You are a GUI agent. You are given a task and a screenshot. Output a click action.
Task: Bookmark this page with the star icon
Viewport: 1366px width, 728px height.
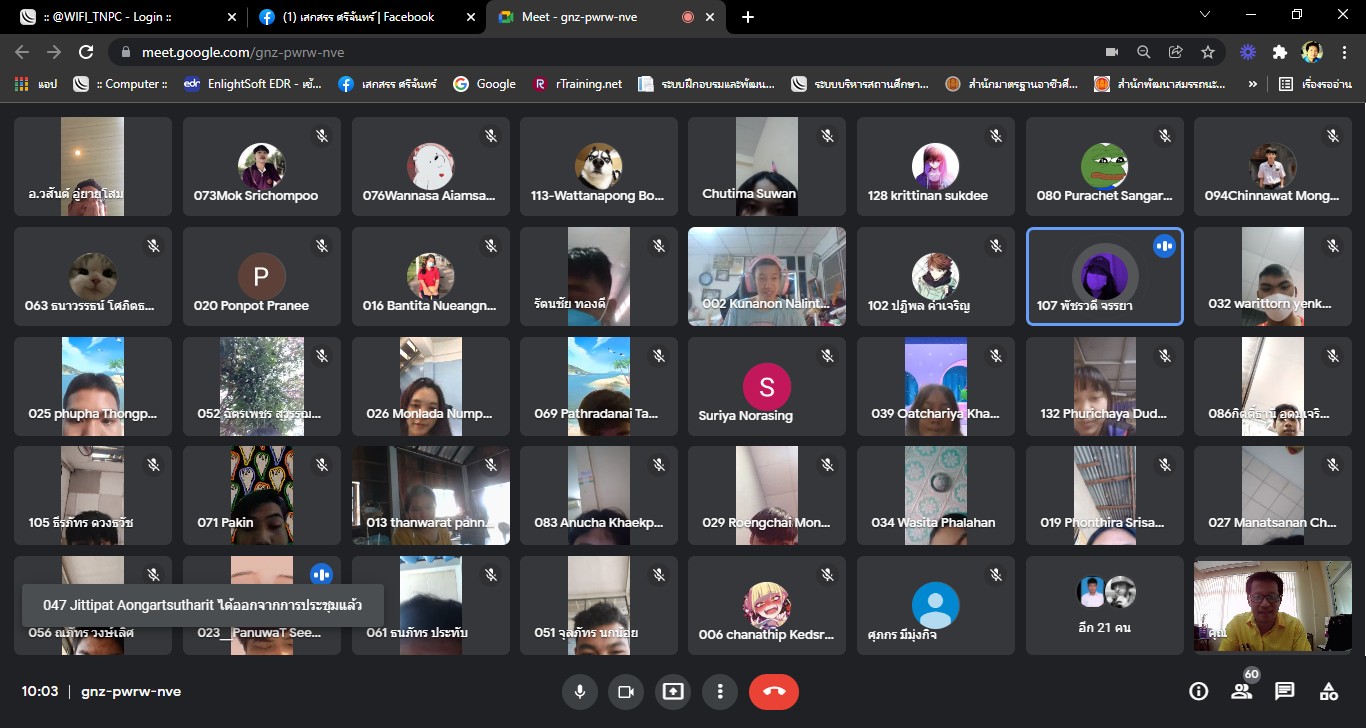(x=1208, y=52)
